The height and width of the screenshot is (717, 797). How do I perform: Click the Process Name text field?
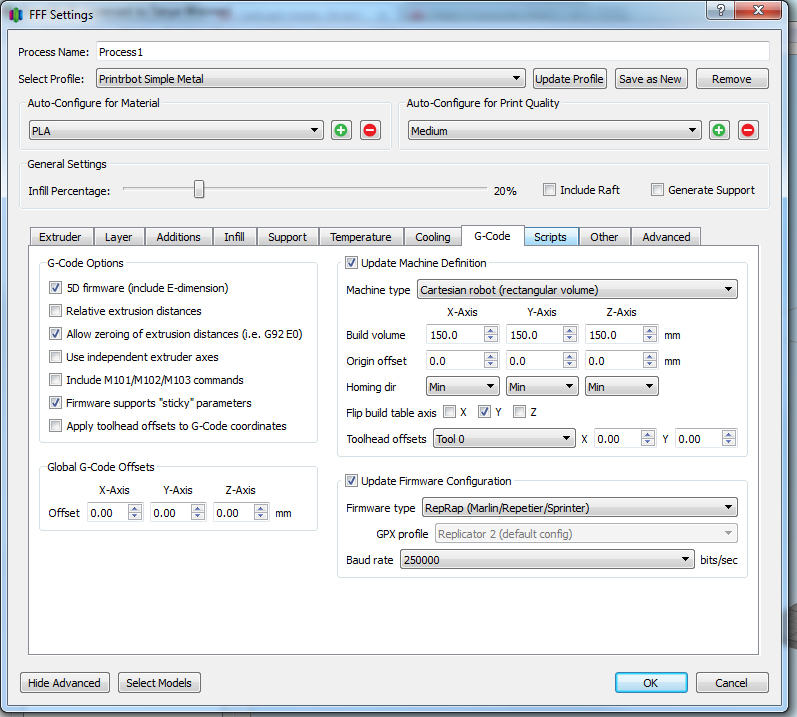(432, 51)
